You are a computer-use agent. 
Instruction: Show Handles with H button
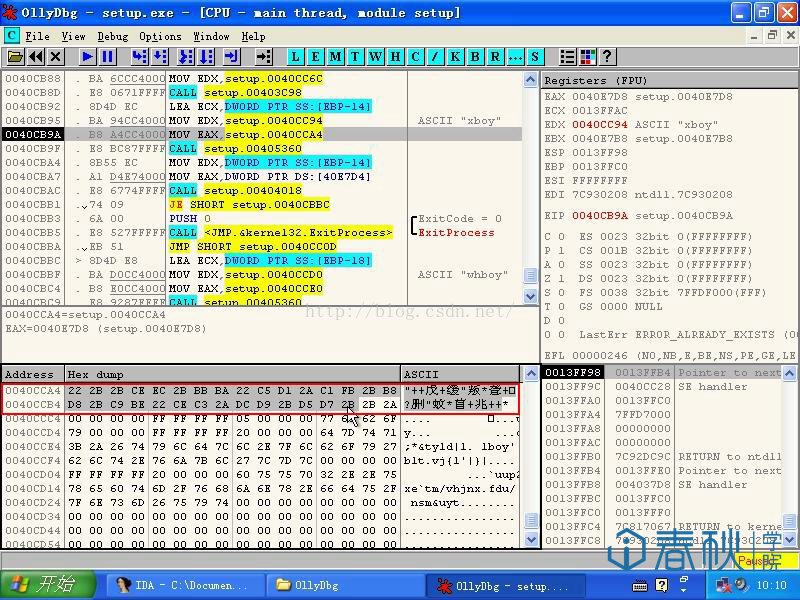pyautogui.click(x=395, y=57)
